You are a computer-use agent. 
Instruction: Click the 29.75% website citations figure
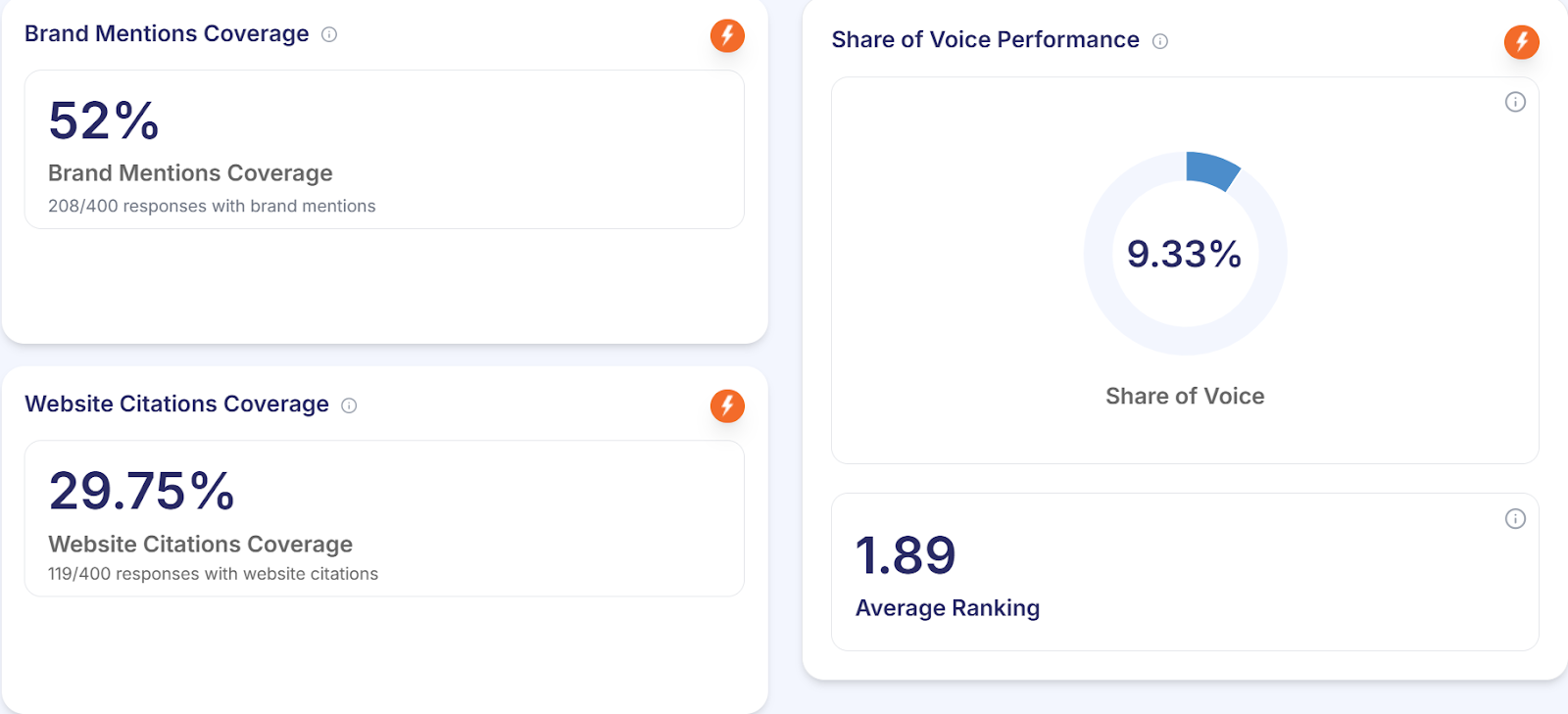click(142, 491)
